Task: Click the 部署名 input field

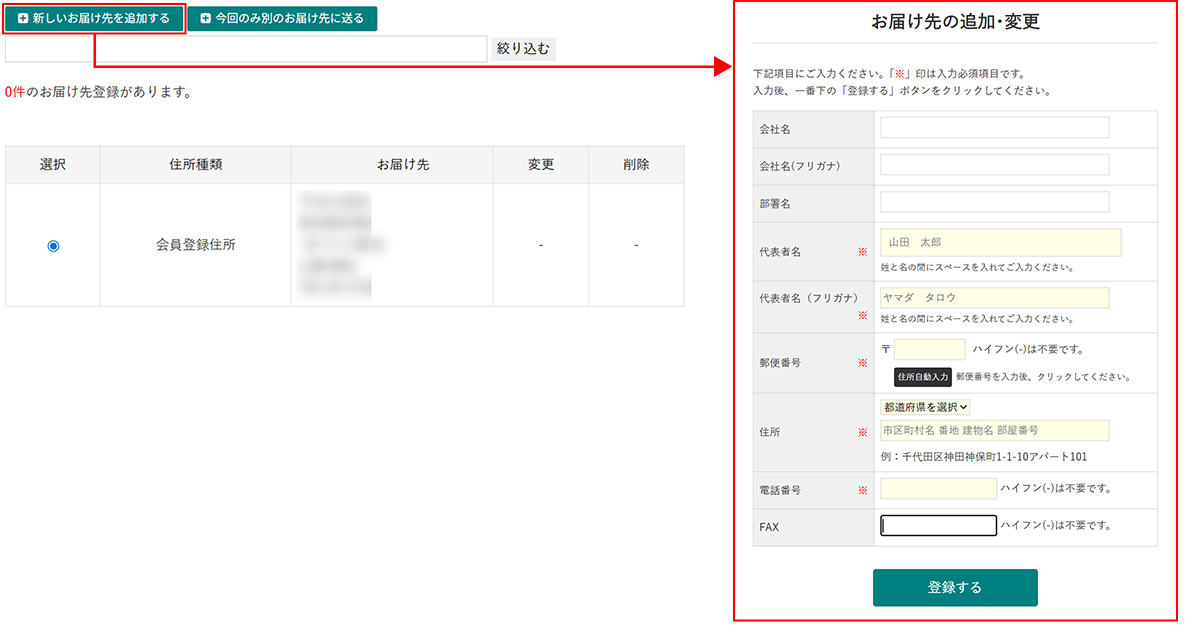Action: tap(994, 202)
